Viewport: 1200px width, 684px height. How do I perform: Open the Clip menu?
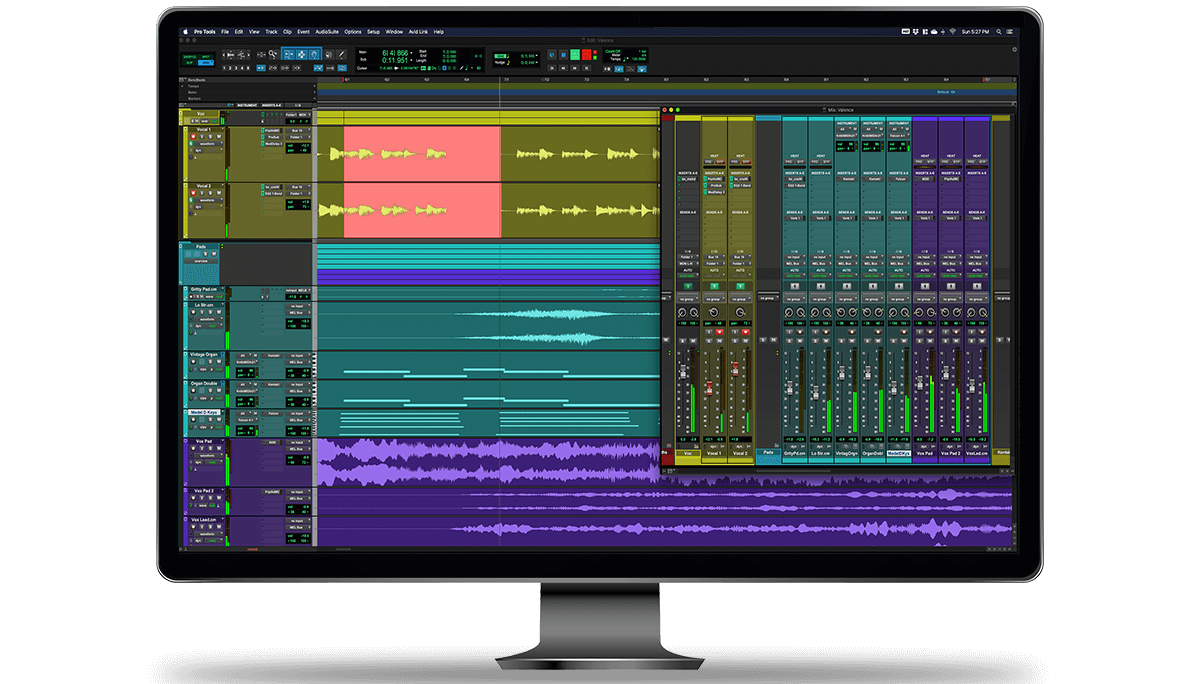click(287, 32)
